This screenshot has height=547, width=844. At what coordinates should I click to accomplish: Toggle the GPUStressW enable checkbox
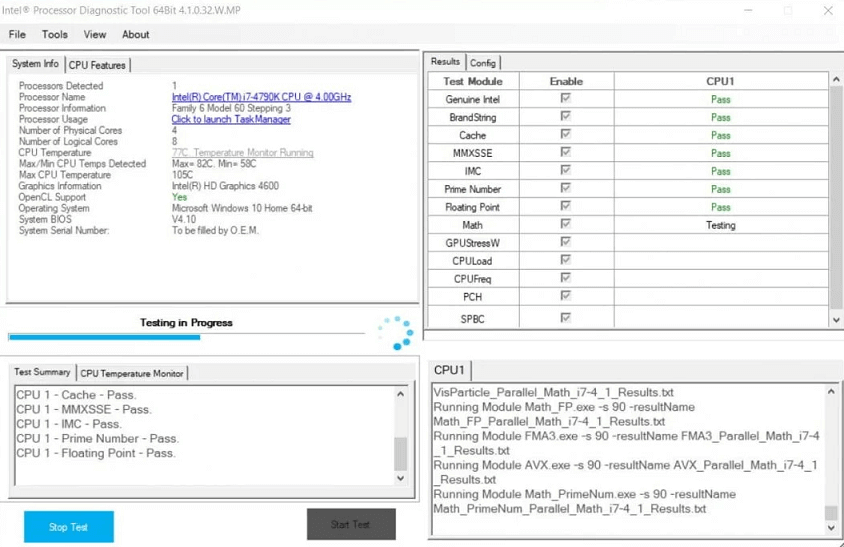[566, 243]
